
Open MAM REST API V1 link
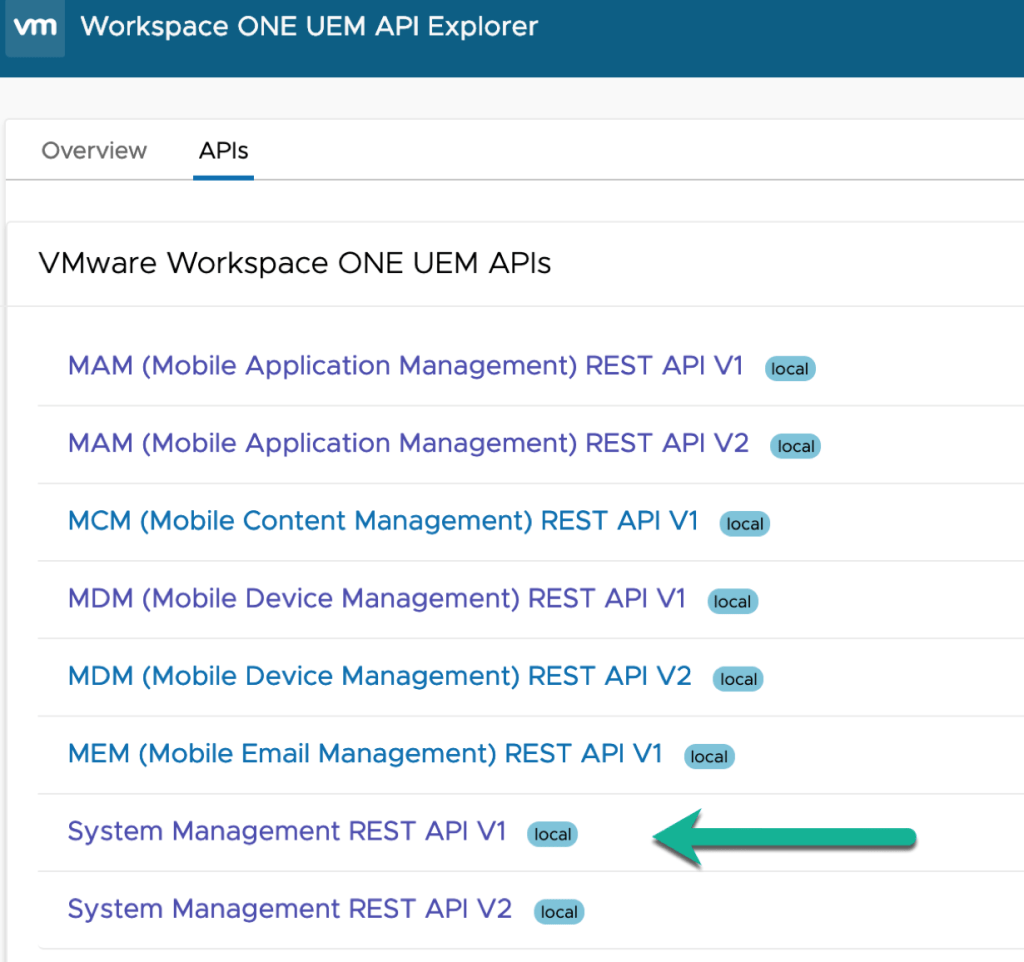coord(405,366)
